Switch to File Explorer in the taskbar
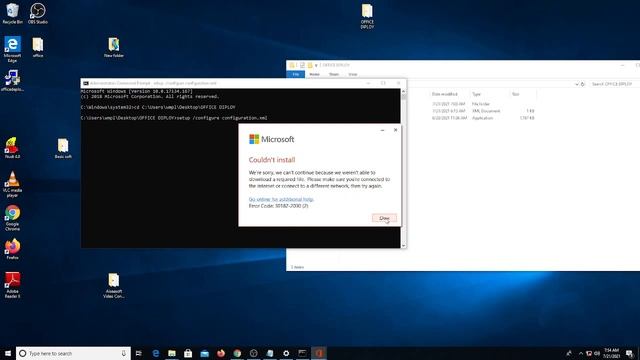 (x=172, y=353)
